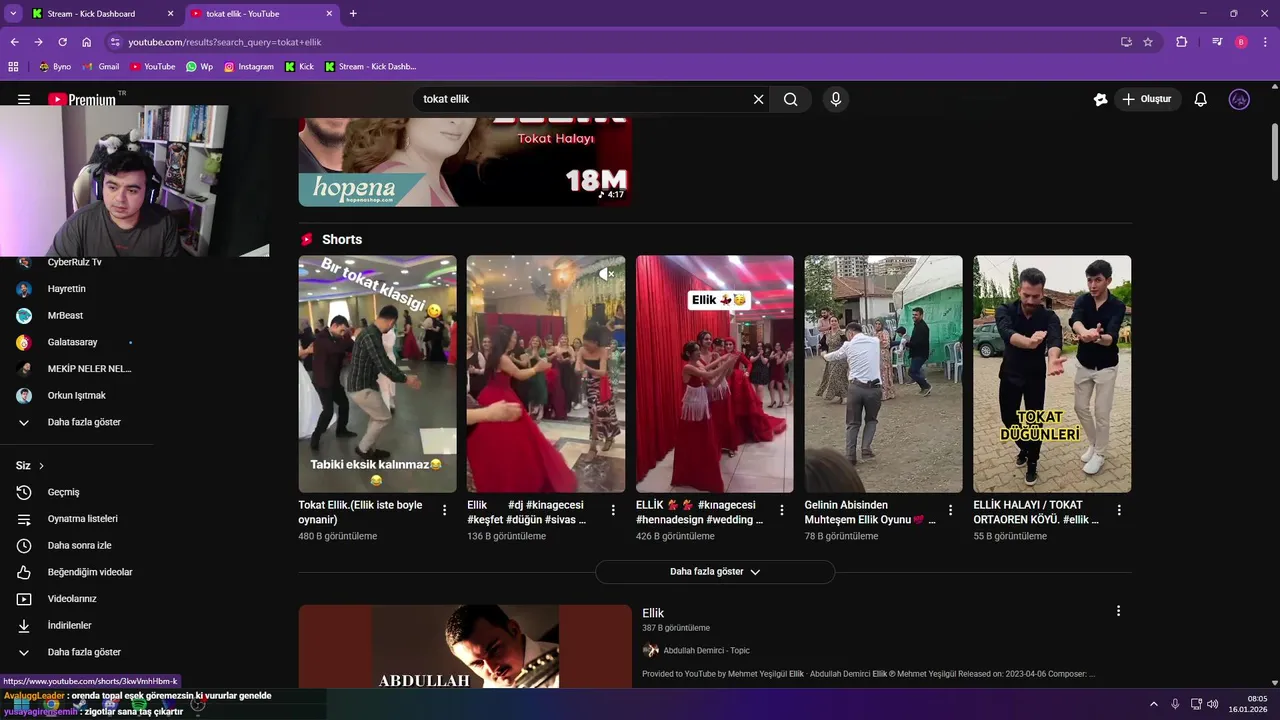This screenshot has height=720, width=1280.
Task: Open browser home page icon
Action: pos(86,42)
